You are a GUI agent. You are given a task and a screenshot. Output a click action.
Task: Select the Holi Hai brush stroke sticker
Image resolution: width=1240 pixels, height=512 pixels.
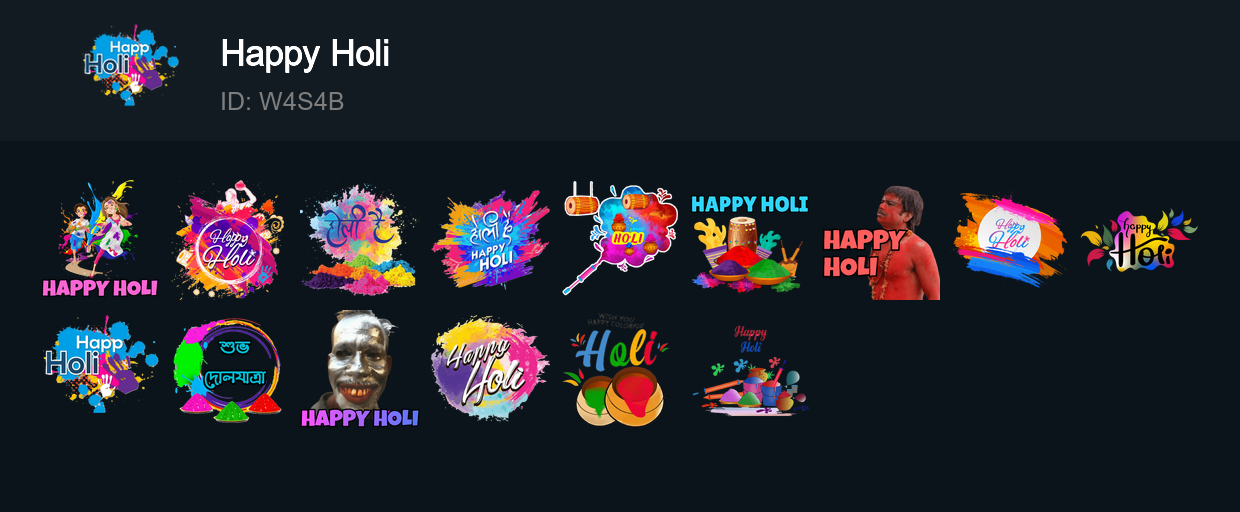(x=490, y=240)
